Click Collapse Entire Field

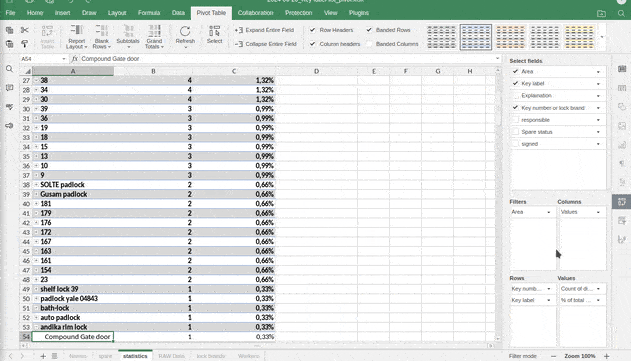(x=266, y=44)
